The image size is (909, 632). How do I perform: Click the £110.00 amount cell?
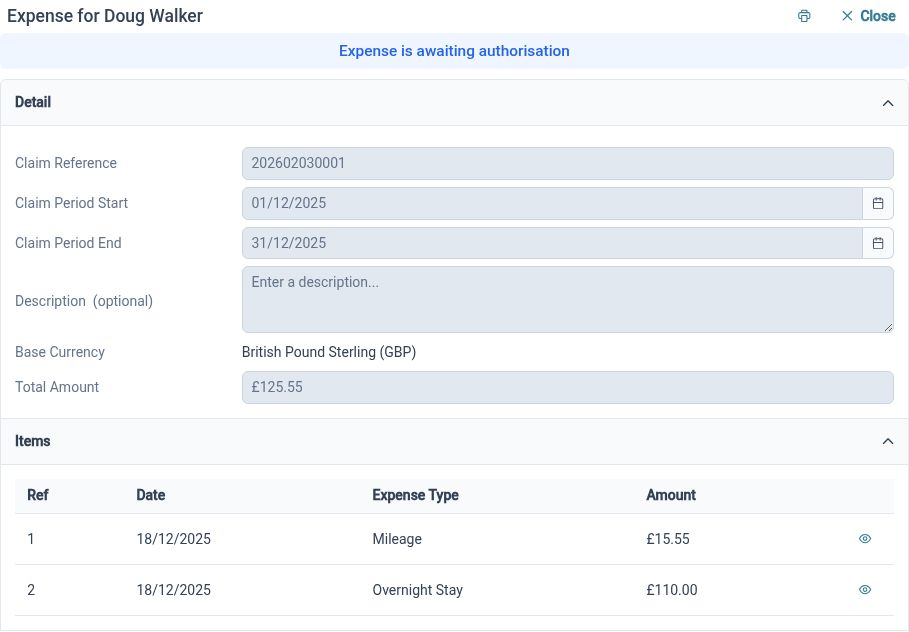click(x=672, y=590)
